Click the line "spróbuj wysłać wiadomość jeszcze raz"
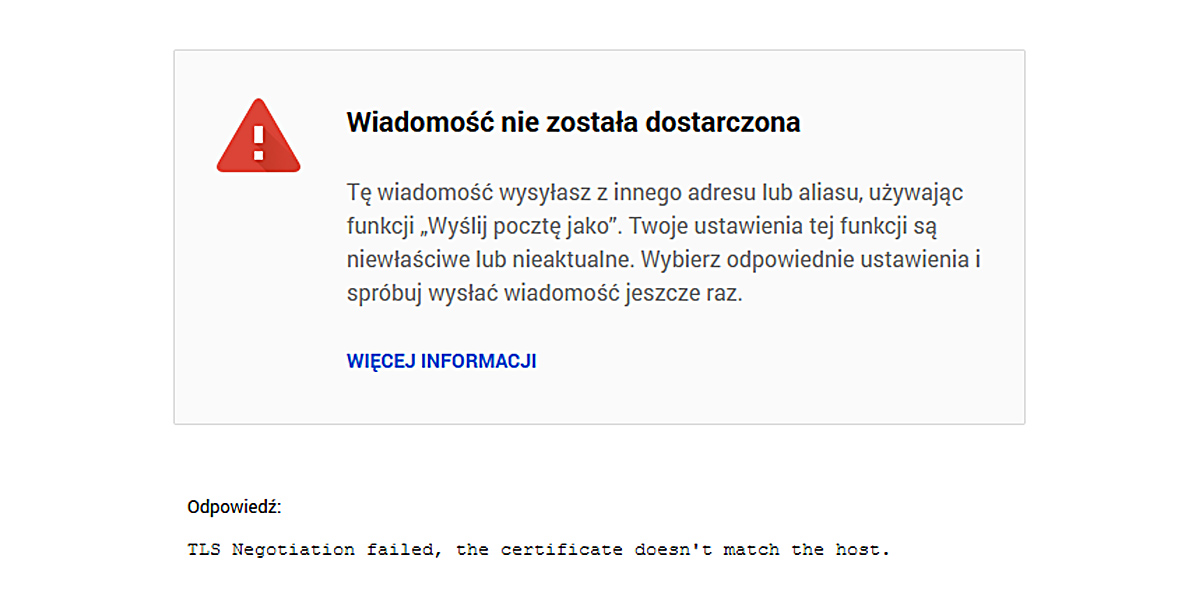This screenshot has height=600, width=1200. pos(544,294)
